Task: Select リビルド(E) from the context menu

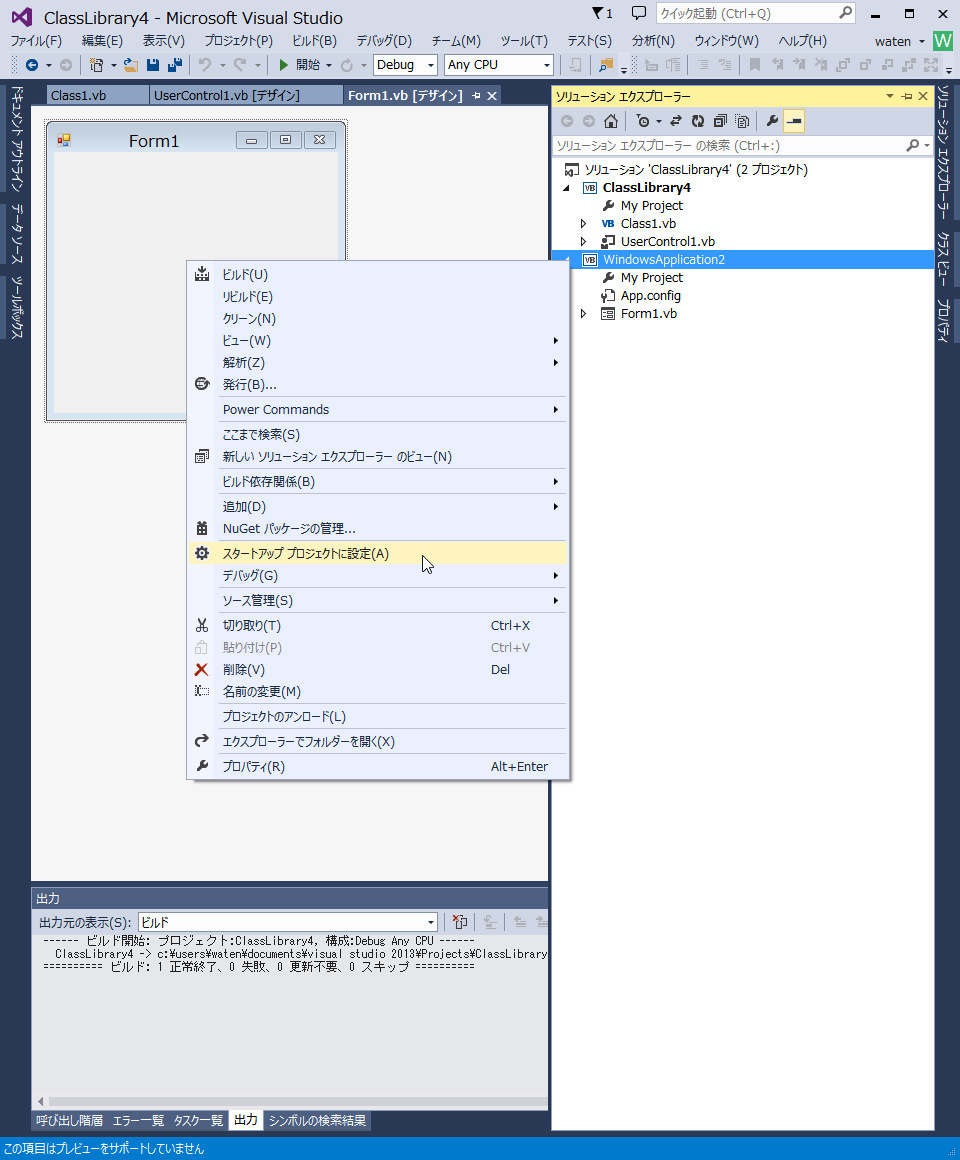Action: click(378, 297)
